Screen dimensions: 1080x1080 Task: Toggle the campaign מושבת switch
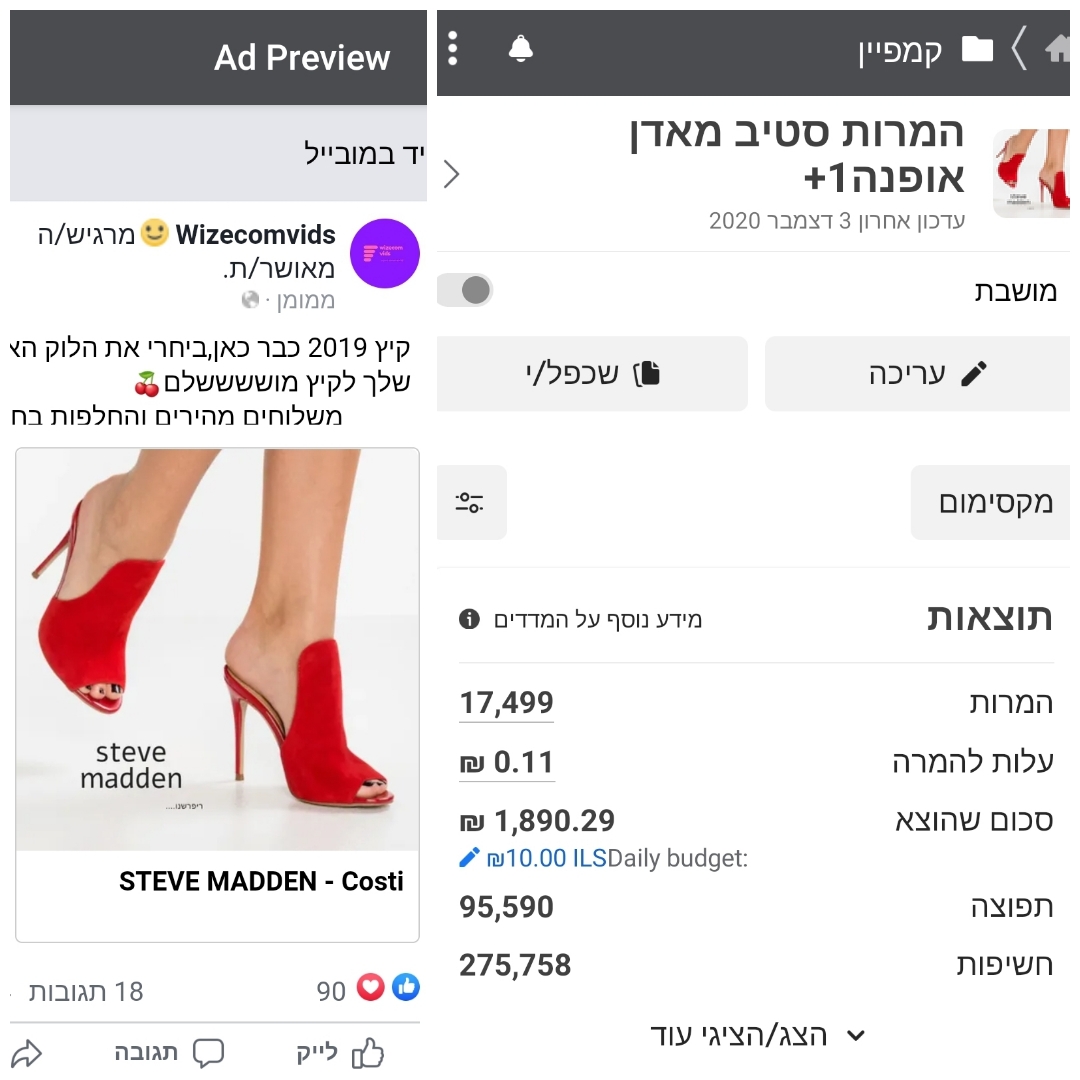[x=465, y=290]
